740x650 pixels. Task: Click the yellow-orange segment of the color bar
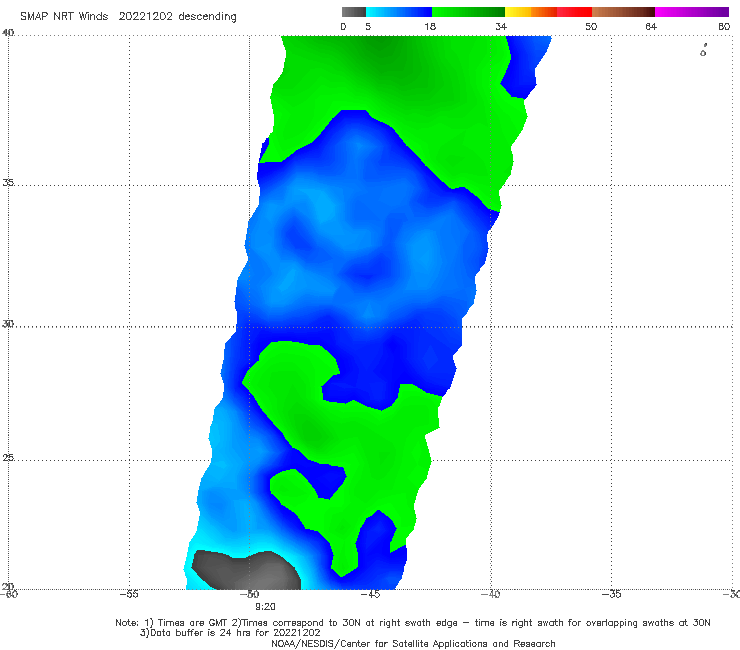pos(531,12)
